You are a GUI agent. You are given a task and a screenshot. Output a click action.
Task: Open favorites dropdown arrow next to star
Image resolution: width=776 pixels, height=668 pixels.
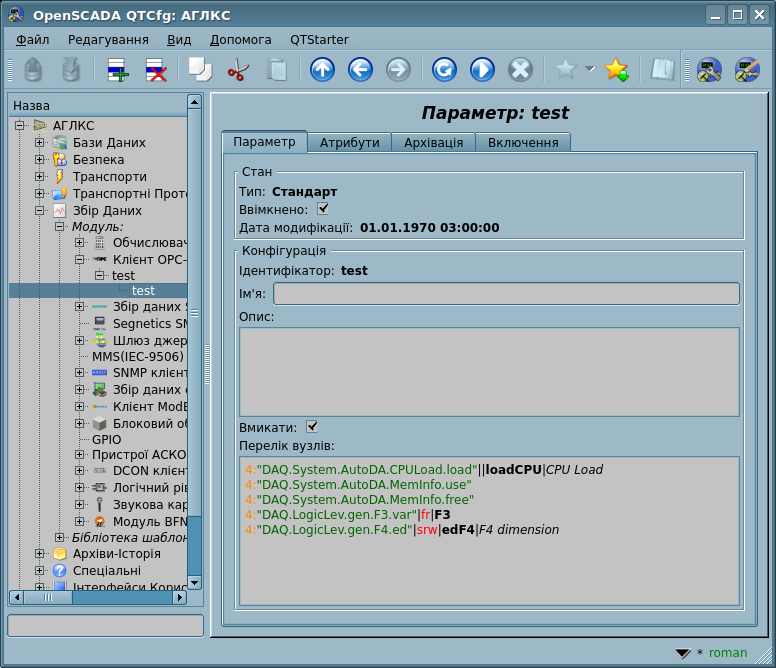tap(589, 70)
